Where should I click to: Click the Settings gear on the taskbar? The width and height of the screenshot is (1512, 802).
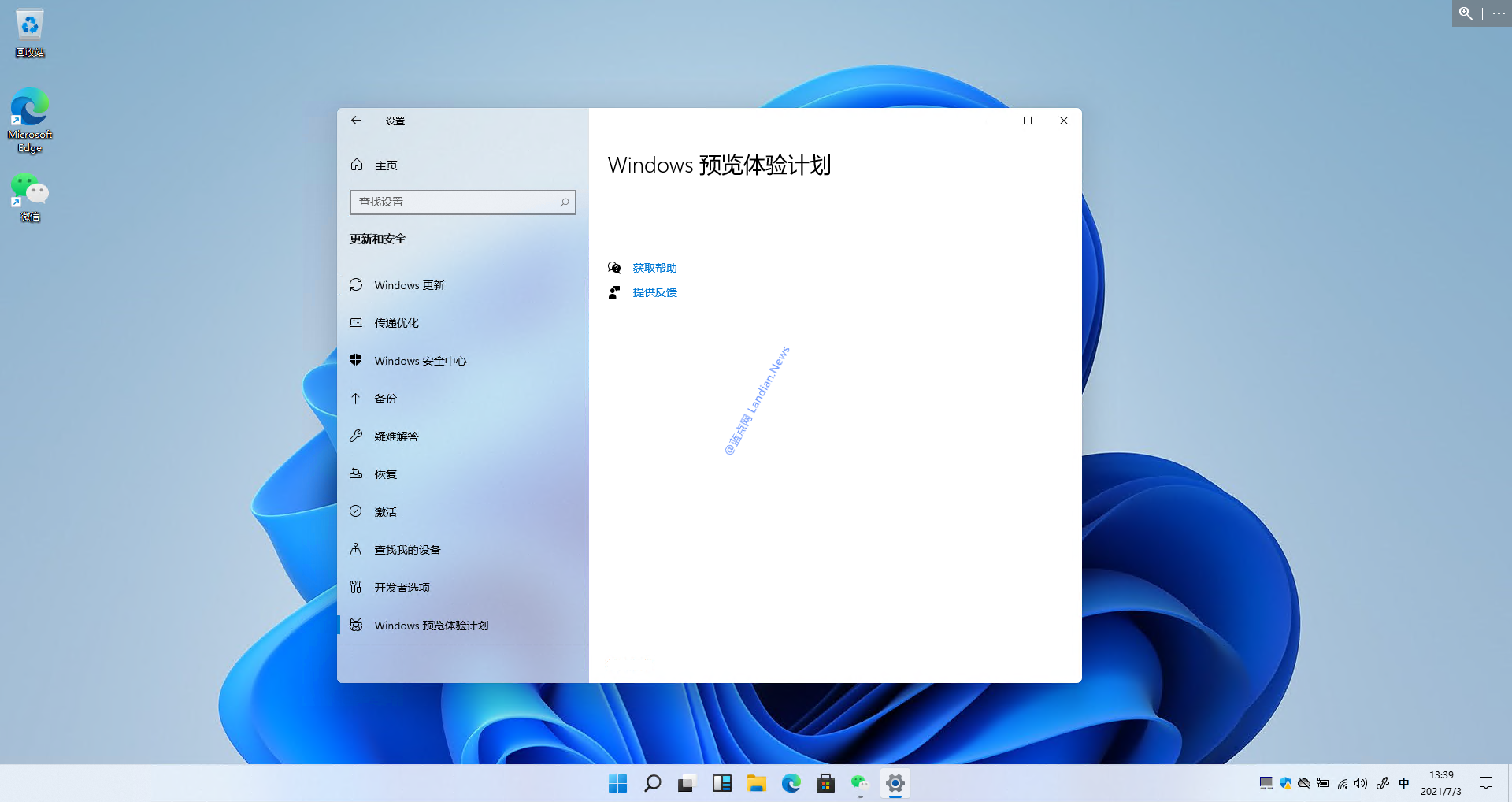(895, 783)
